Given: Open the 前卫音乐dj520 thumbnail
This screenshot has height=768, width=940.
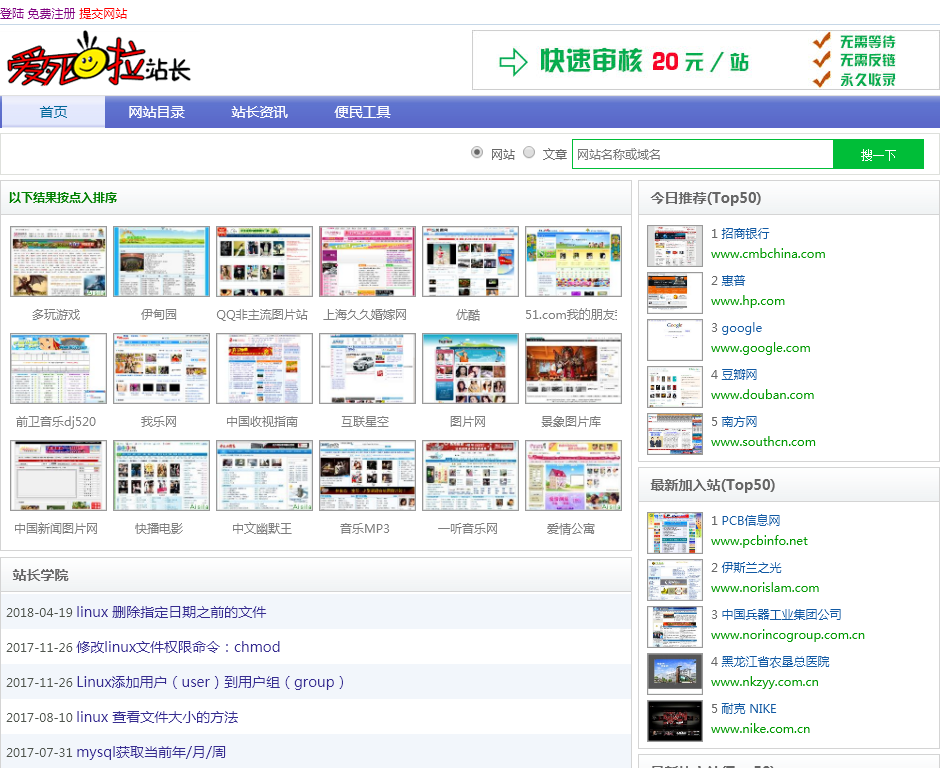Looking at the screenshot, I should coord(58,368).
